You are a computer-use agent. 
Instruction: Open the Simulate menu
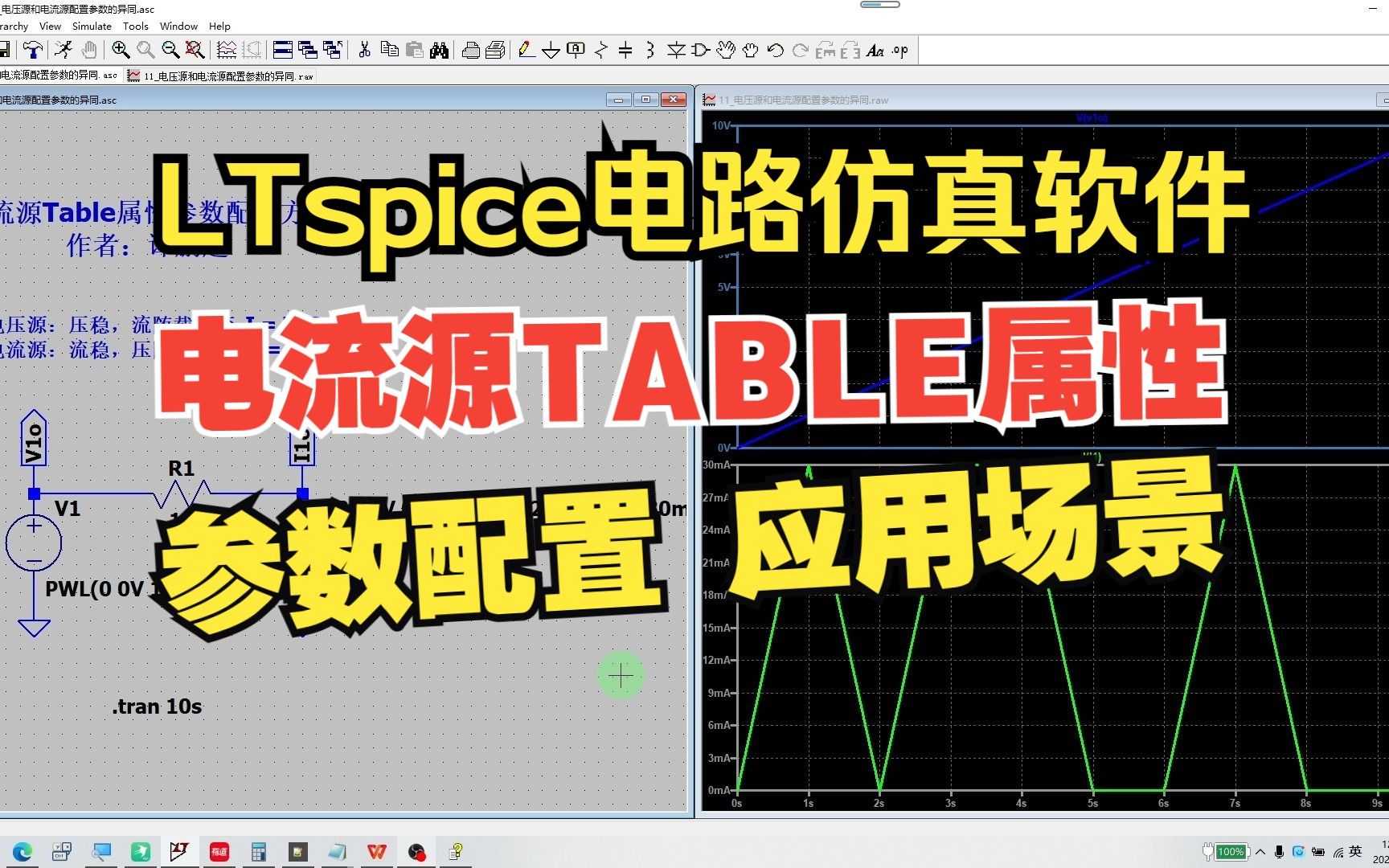pos(92,26)
